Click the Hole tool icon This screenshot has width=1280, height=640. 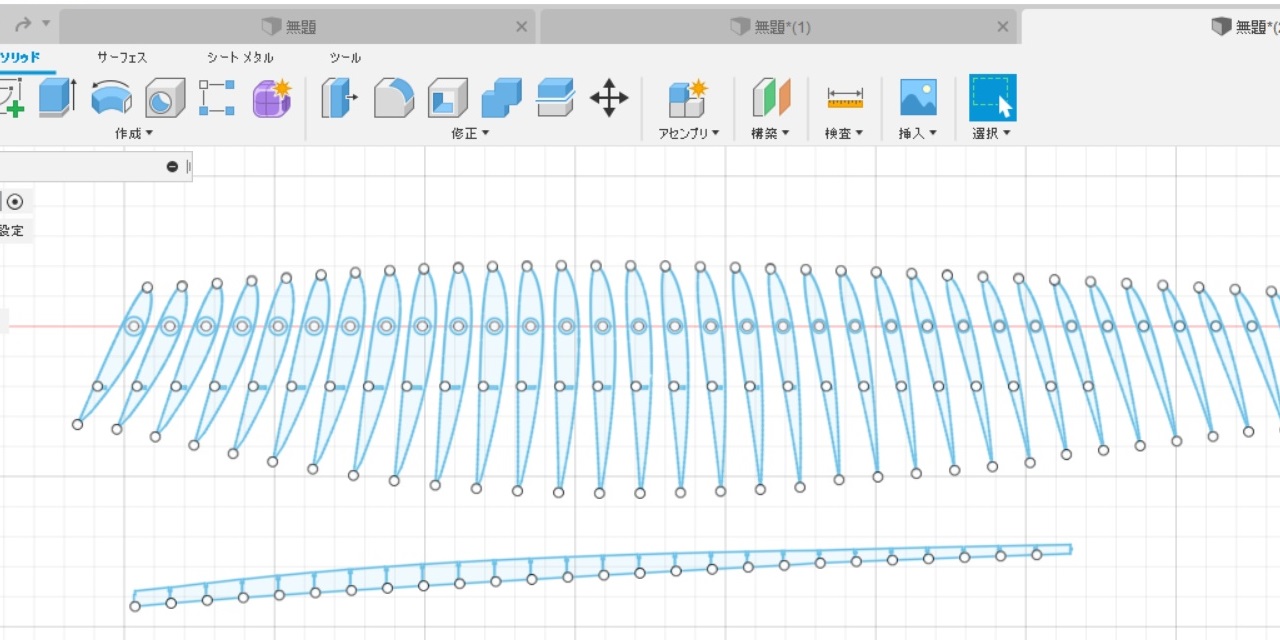pos(165,98)
